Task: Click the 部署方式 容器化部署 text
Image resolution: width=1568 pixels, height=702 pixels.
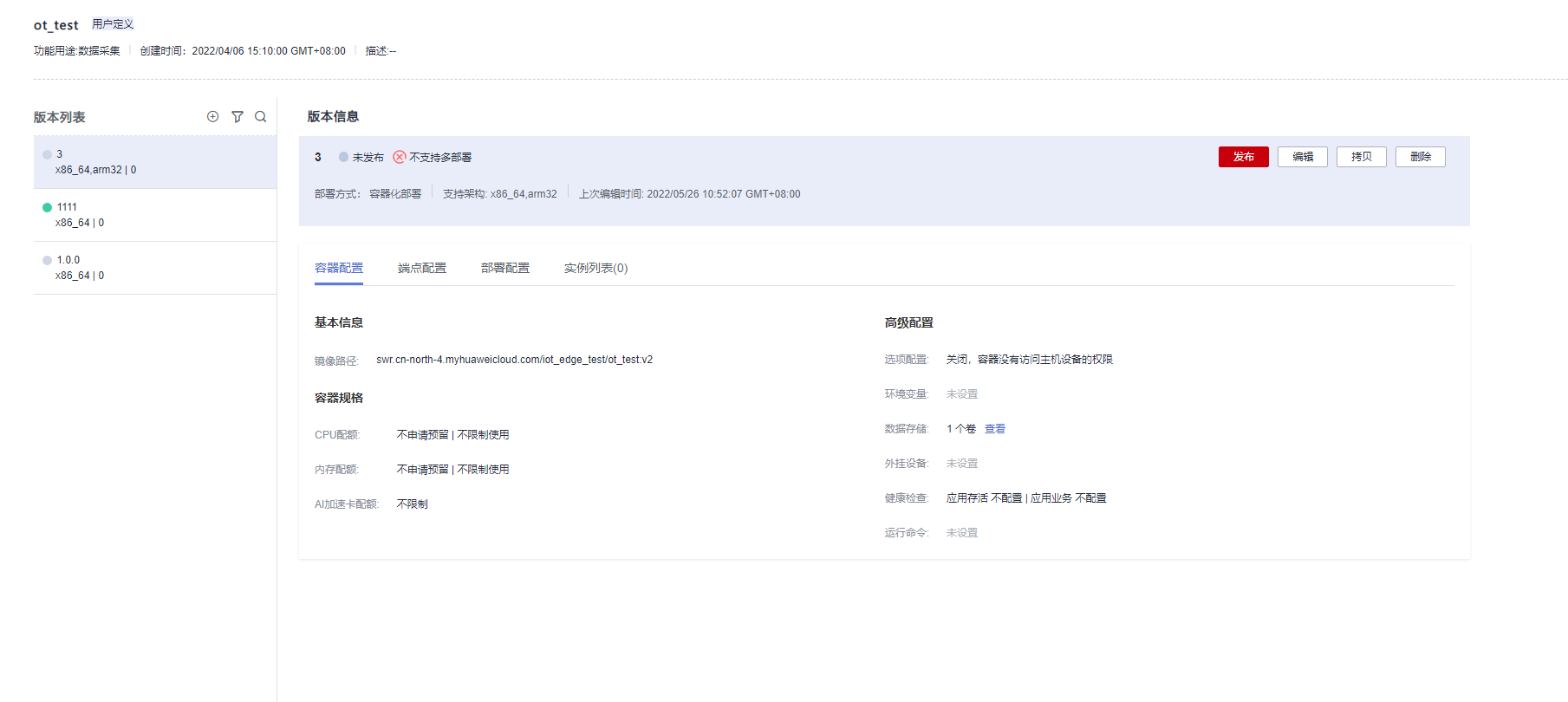Action: (368, 194)
